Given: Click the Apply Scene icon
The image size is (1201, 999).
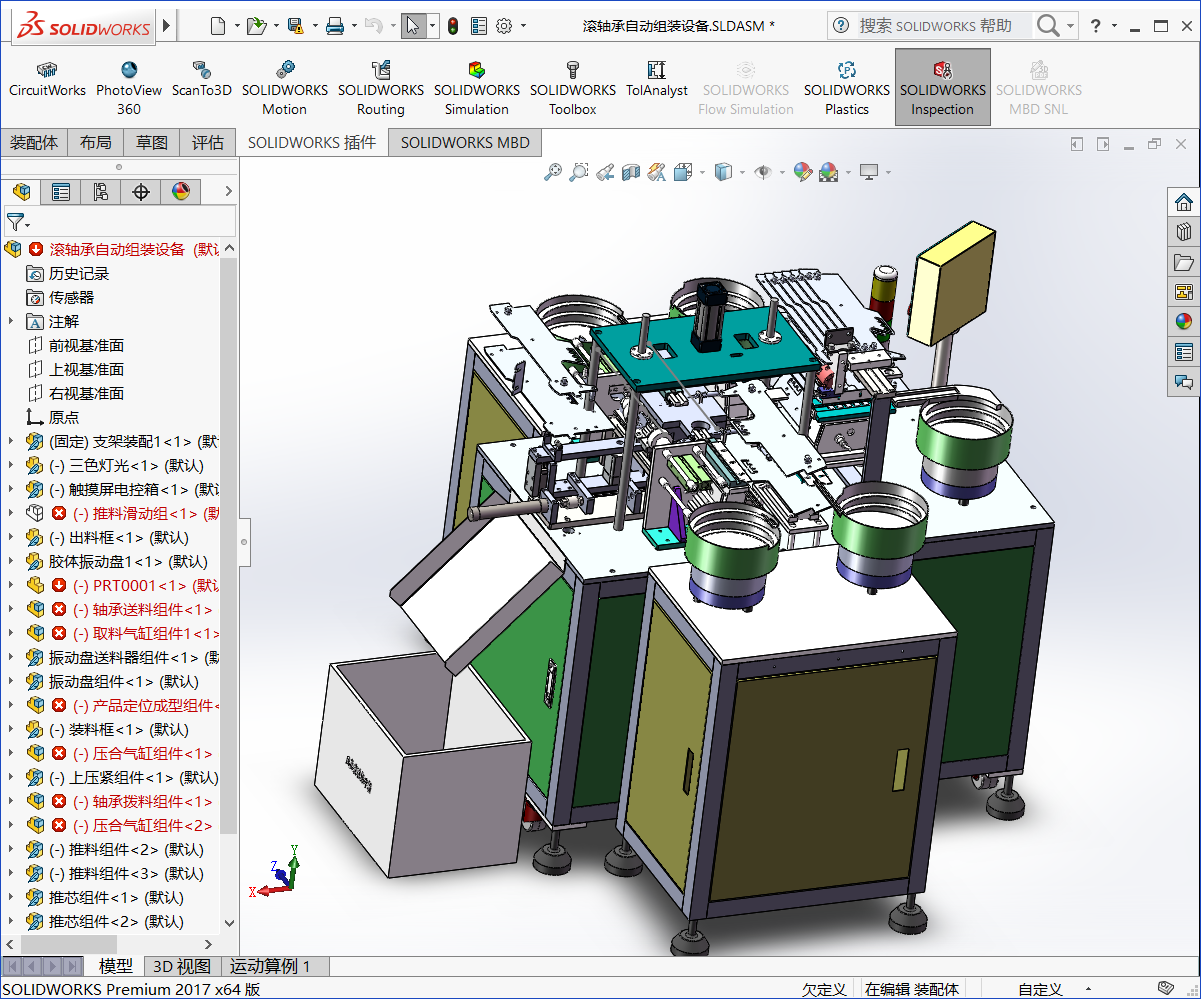Looking at the screenshot, I should [x=828, y=172].
